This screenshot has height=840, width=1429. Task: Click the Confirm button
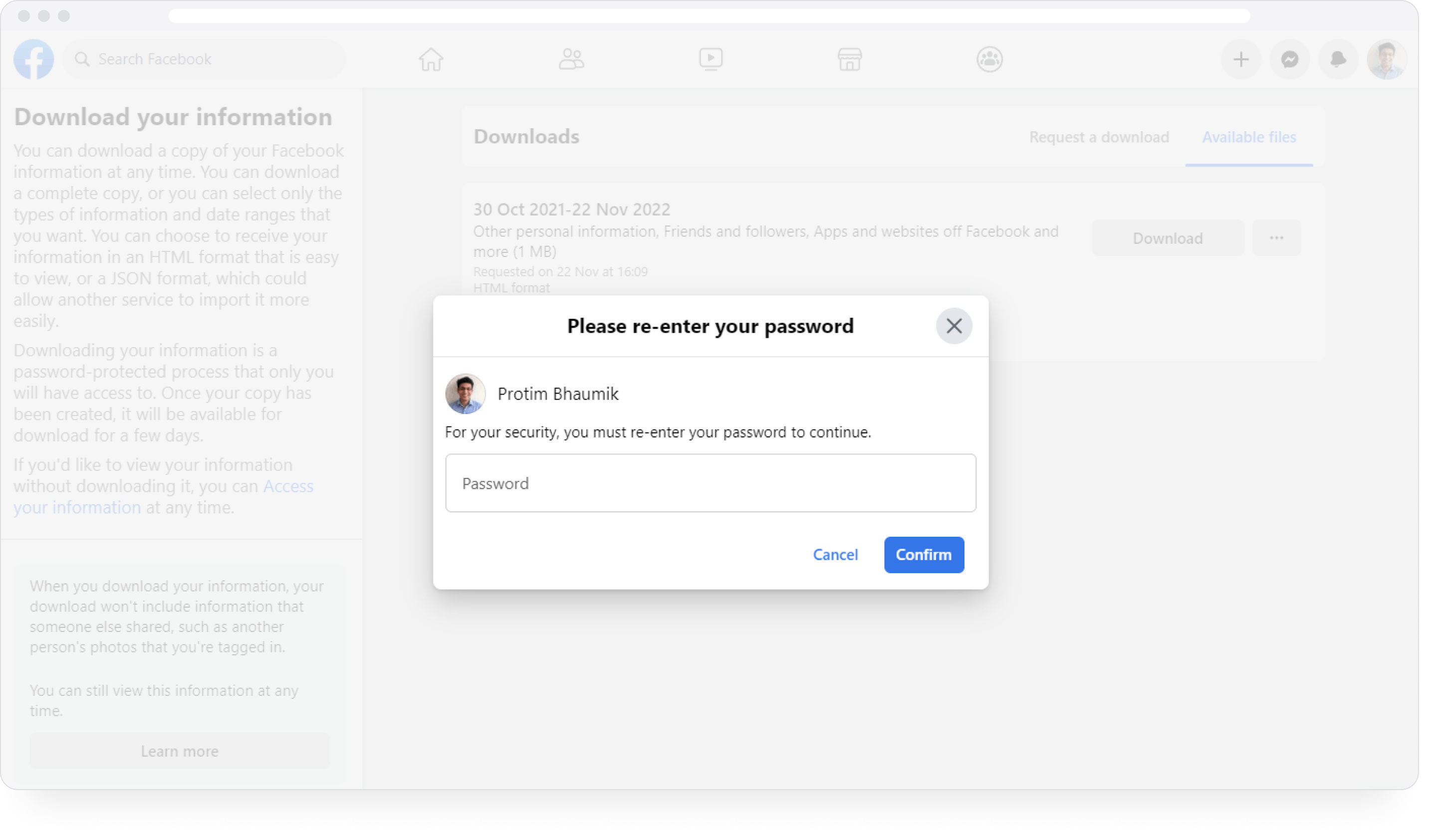coord(923,554)
